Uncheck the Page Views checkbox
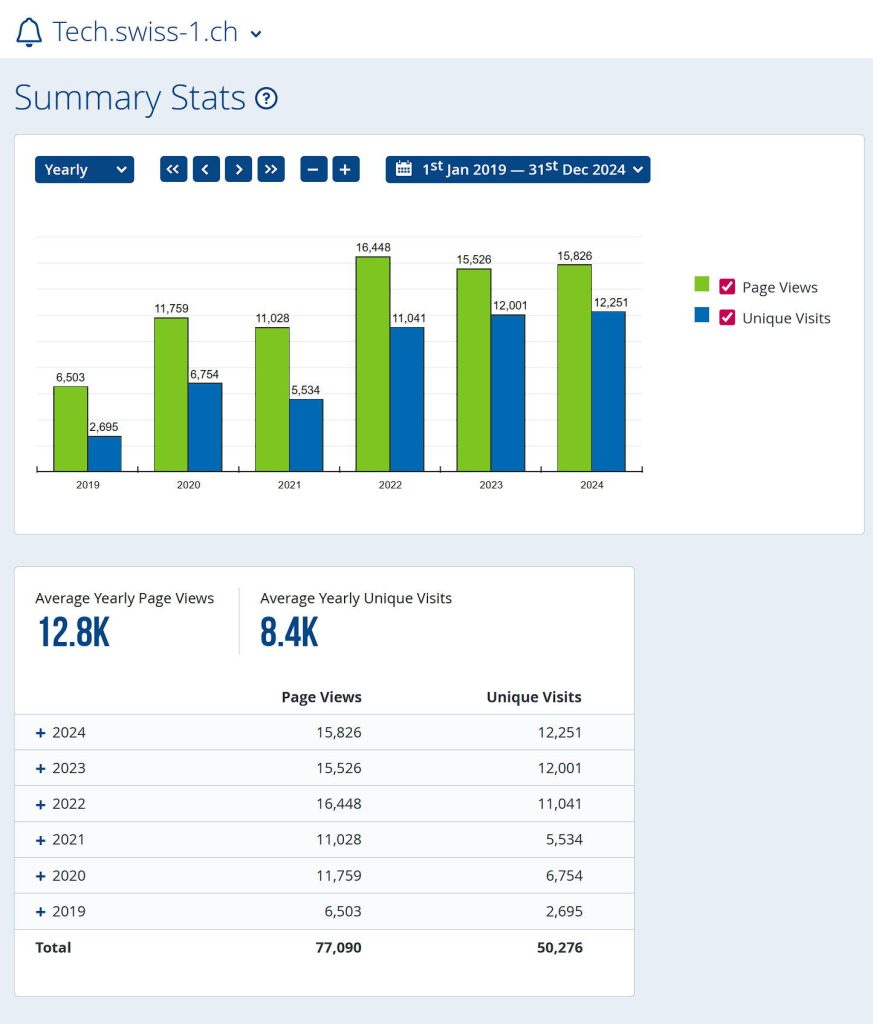 click(728, 287)
